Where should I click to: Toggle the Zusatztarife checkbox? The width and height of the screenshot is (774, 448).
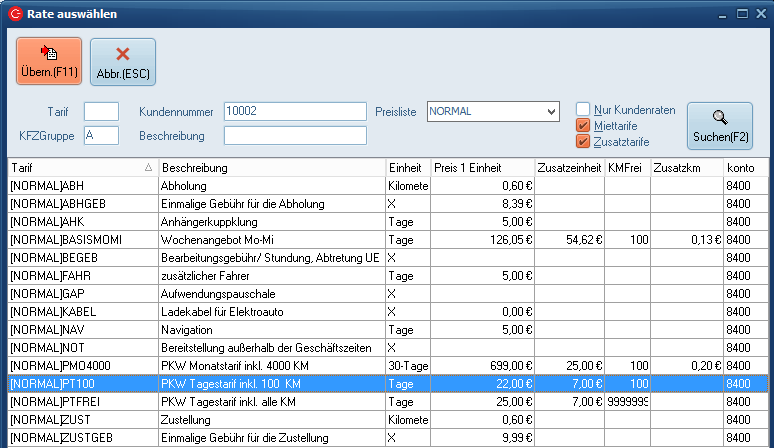tap(582, 142)
